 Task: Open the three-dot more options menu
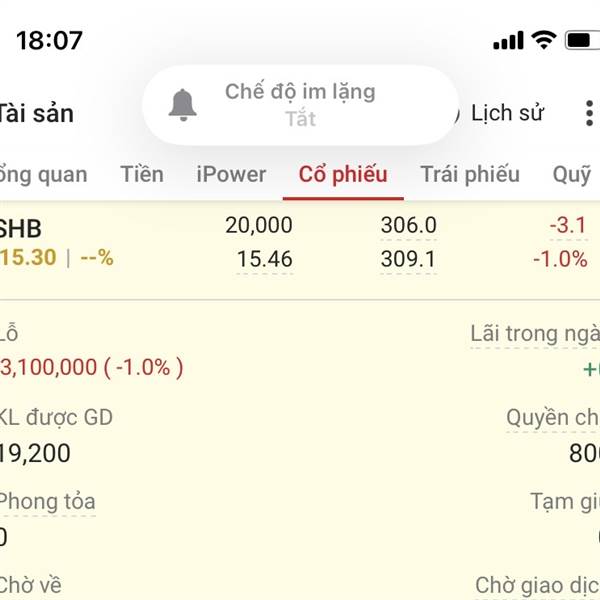coord(588,113)
